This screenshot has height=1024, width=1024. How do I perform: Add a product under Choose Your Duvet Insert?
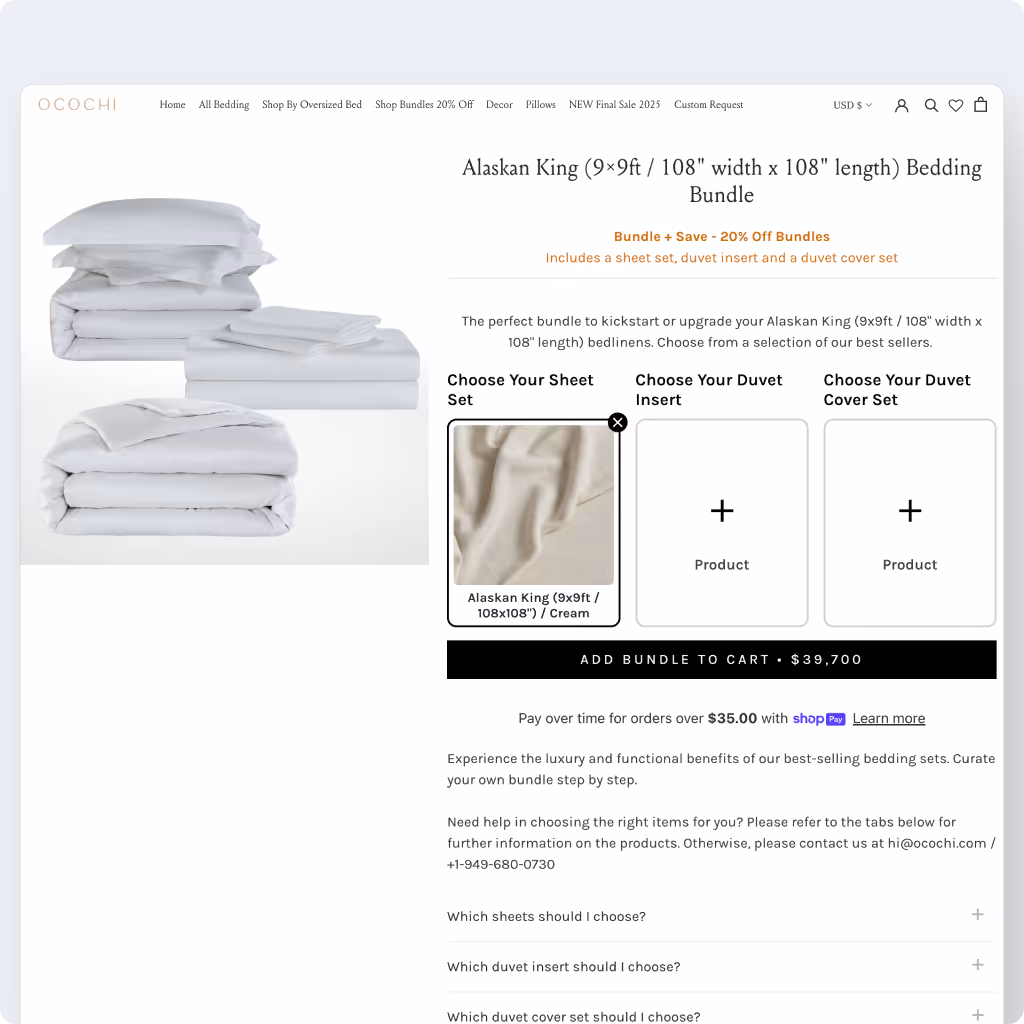pos(722,522)
